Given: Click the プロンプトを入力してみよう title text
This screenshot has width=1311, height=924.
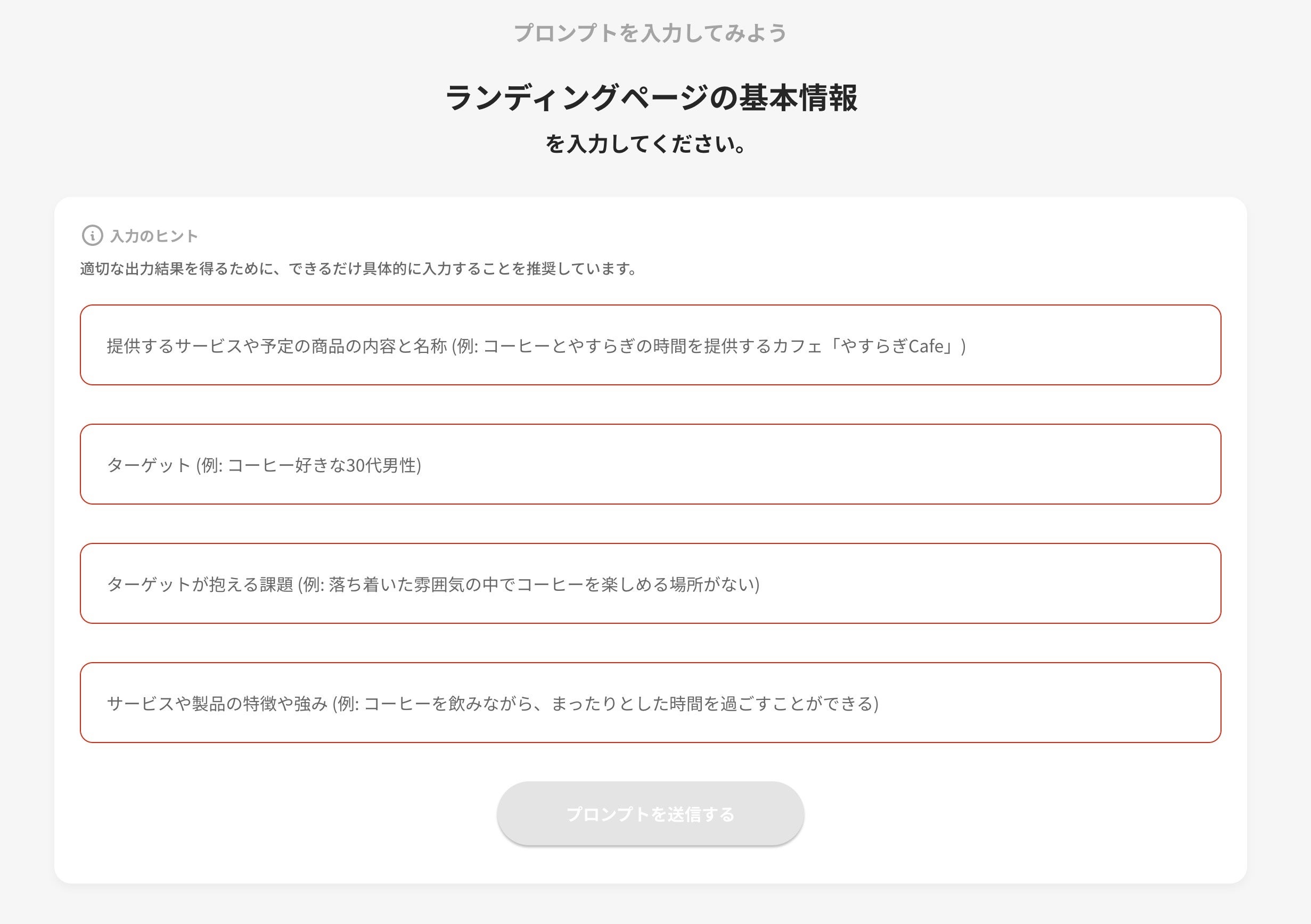Looking at the screenshot, I should click(650, 33).
